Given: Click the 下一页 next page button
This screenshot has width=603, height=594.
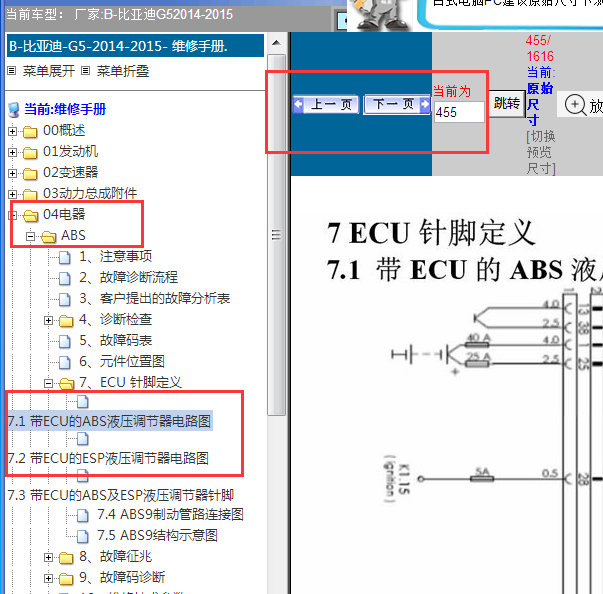Looking at the screenshot, I should 397,104.
